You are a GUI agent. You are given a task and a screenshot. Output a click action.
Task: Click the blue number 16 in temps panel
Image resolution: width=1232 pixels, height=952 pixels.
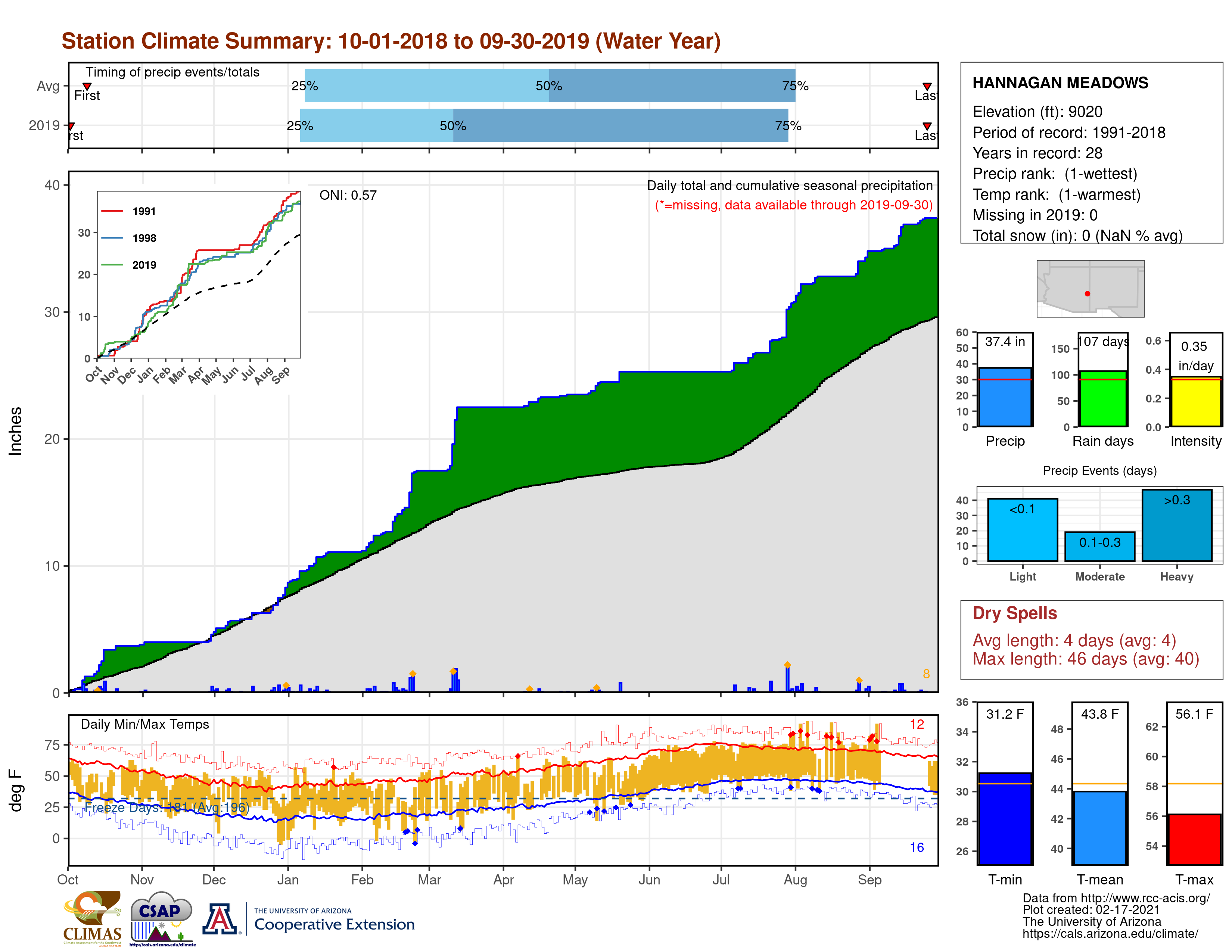pos(917,848)
